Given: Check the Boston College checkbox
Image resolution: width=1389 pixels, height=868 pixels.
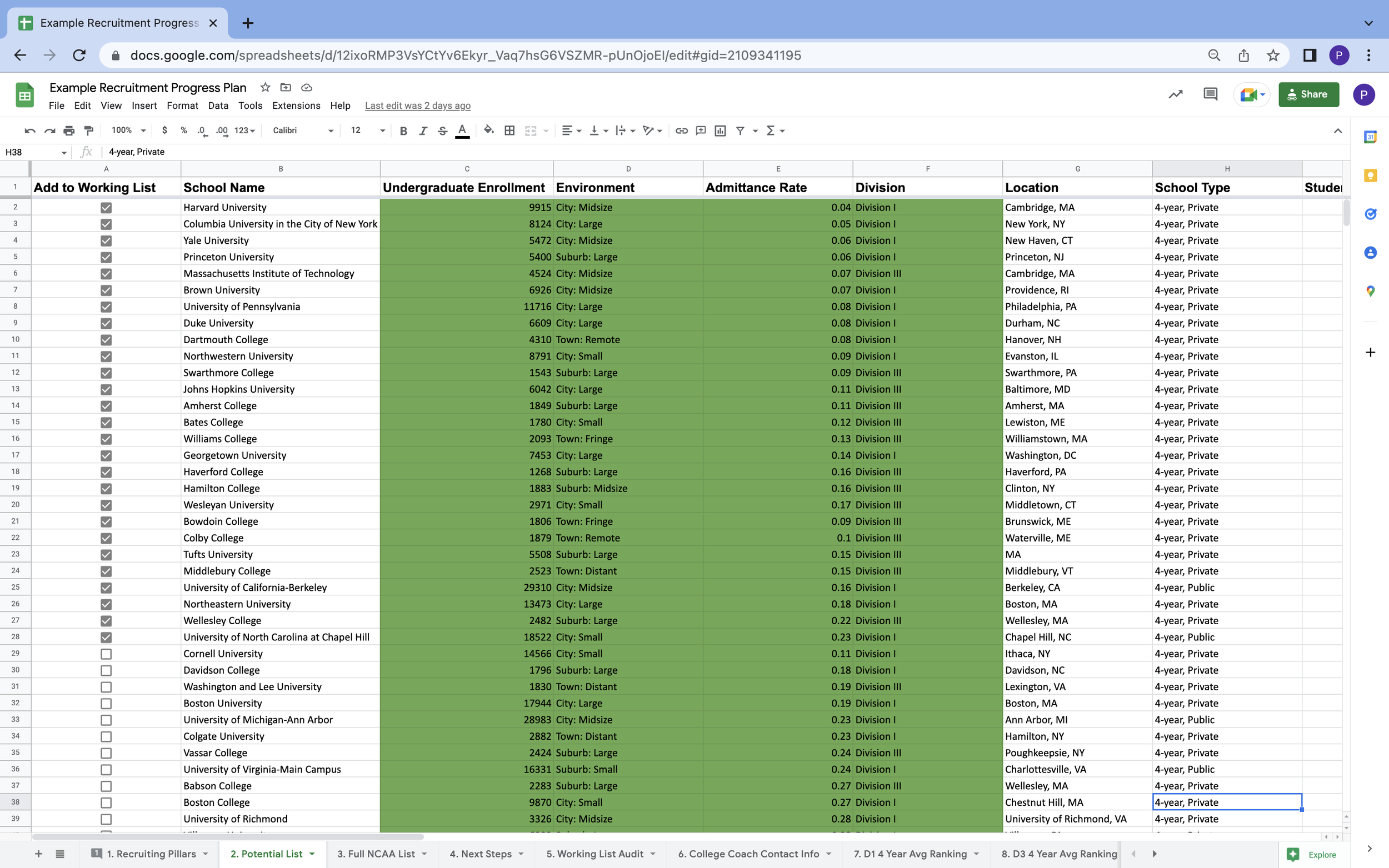Looking at the screenshot, I should [106, 802].
